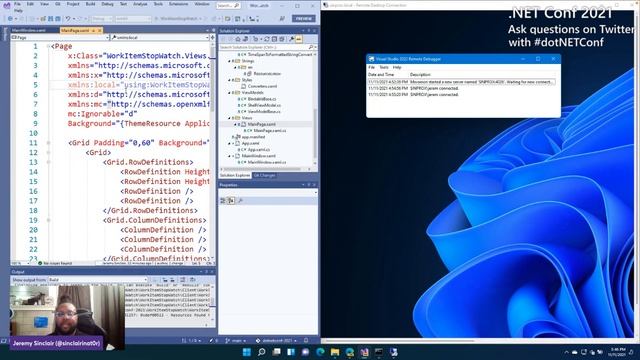Switch to the MainWindow.xaml editor tab
The width and height of the screenshot is (640, 360).
(x=29, y=30)
